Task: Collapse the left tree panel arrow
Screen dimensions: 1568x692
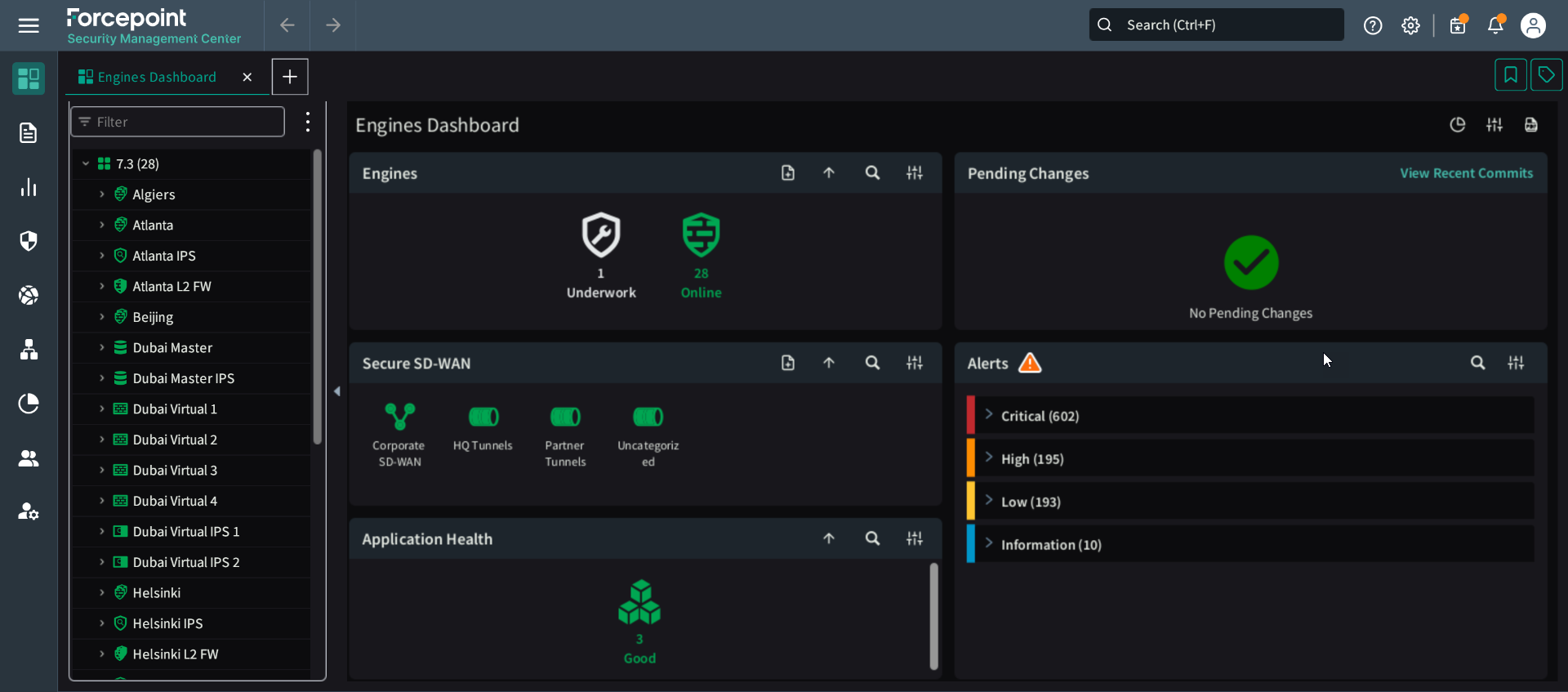Action: click(x=337, y=391)
